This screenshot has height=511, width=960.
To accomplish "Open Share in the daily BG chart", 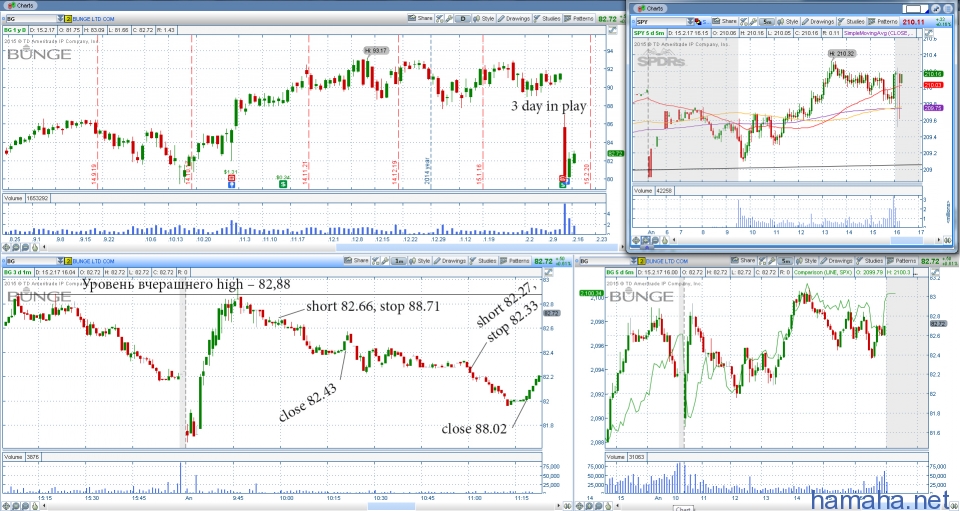I will click(421, 18).
